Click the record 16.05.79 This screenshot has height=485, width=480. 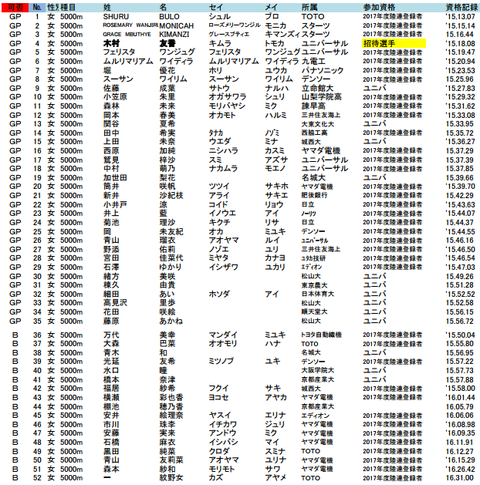[460, 406]
